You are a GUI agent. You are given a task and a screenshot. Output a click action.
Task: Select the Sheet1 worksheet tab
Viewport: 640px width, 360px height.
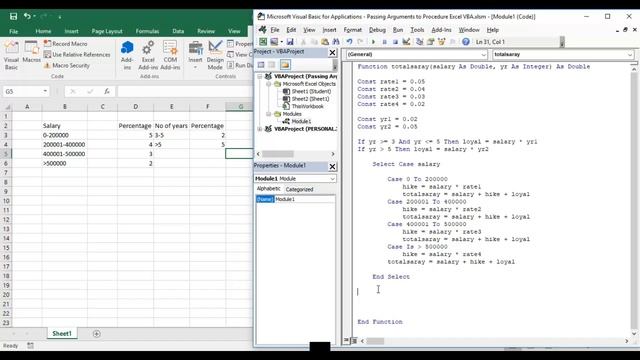tap(62, 333)
